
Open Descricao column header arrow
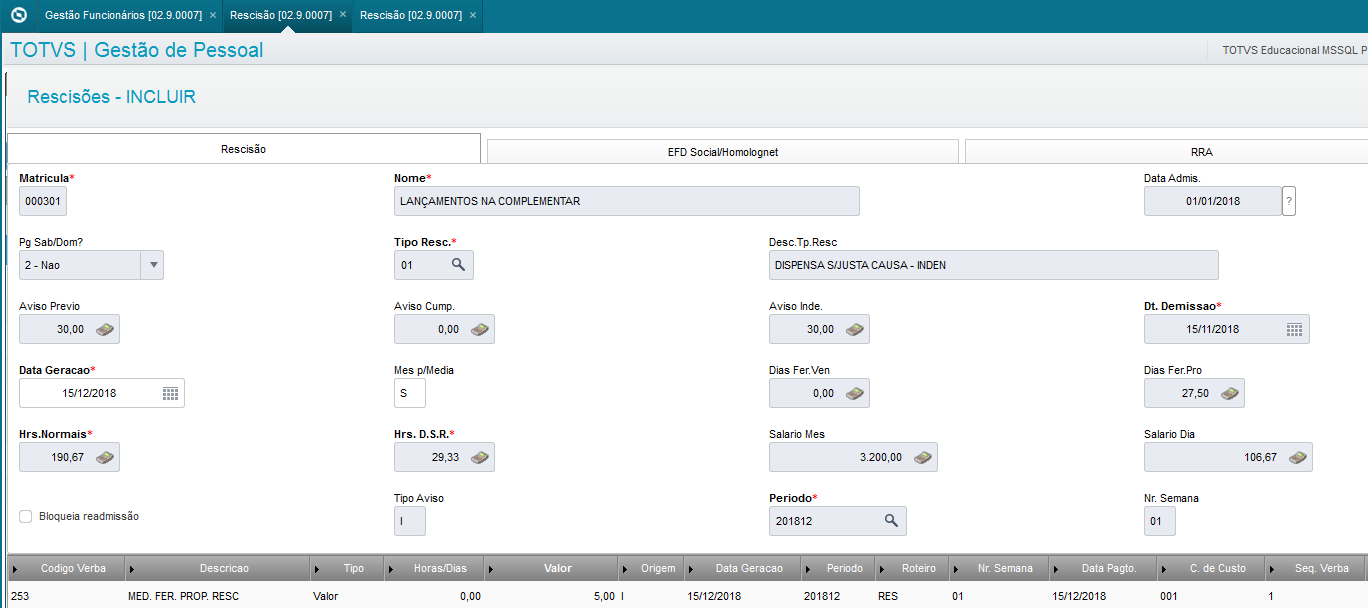click(133, 568)
